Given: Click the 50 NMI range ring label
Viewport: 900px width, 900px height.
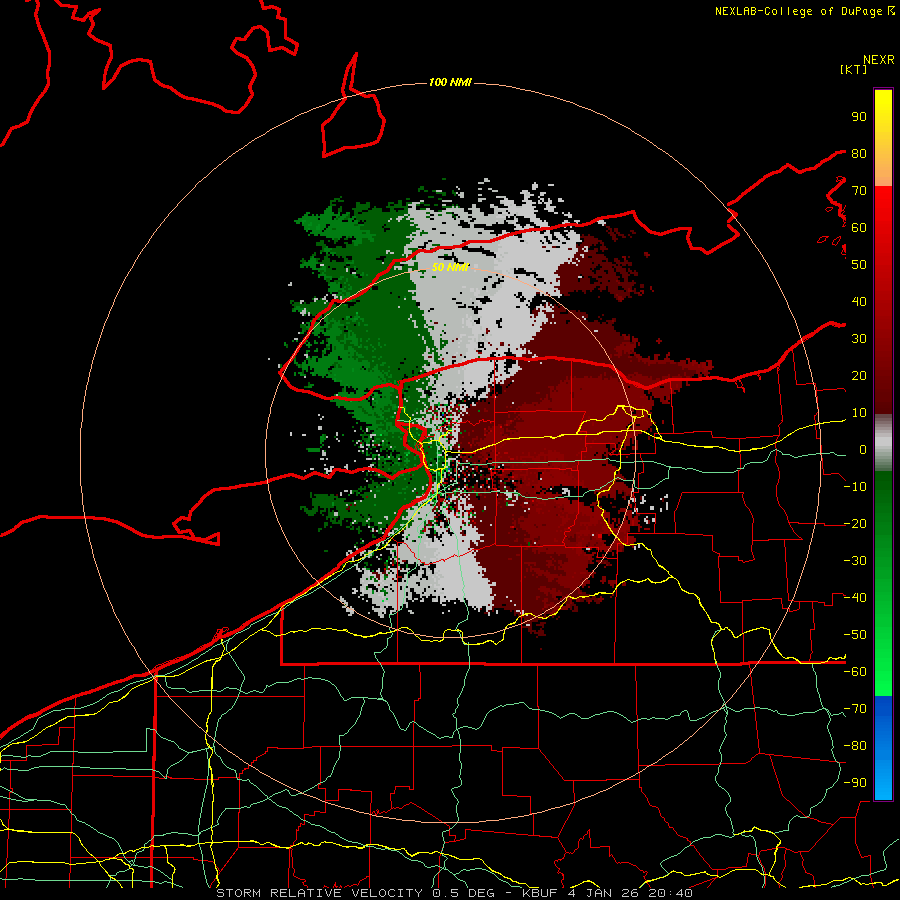Looking at the screenshot, I should 450,267.
